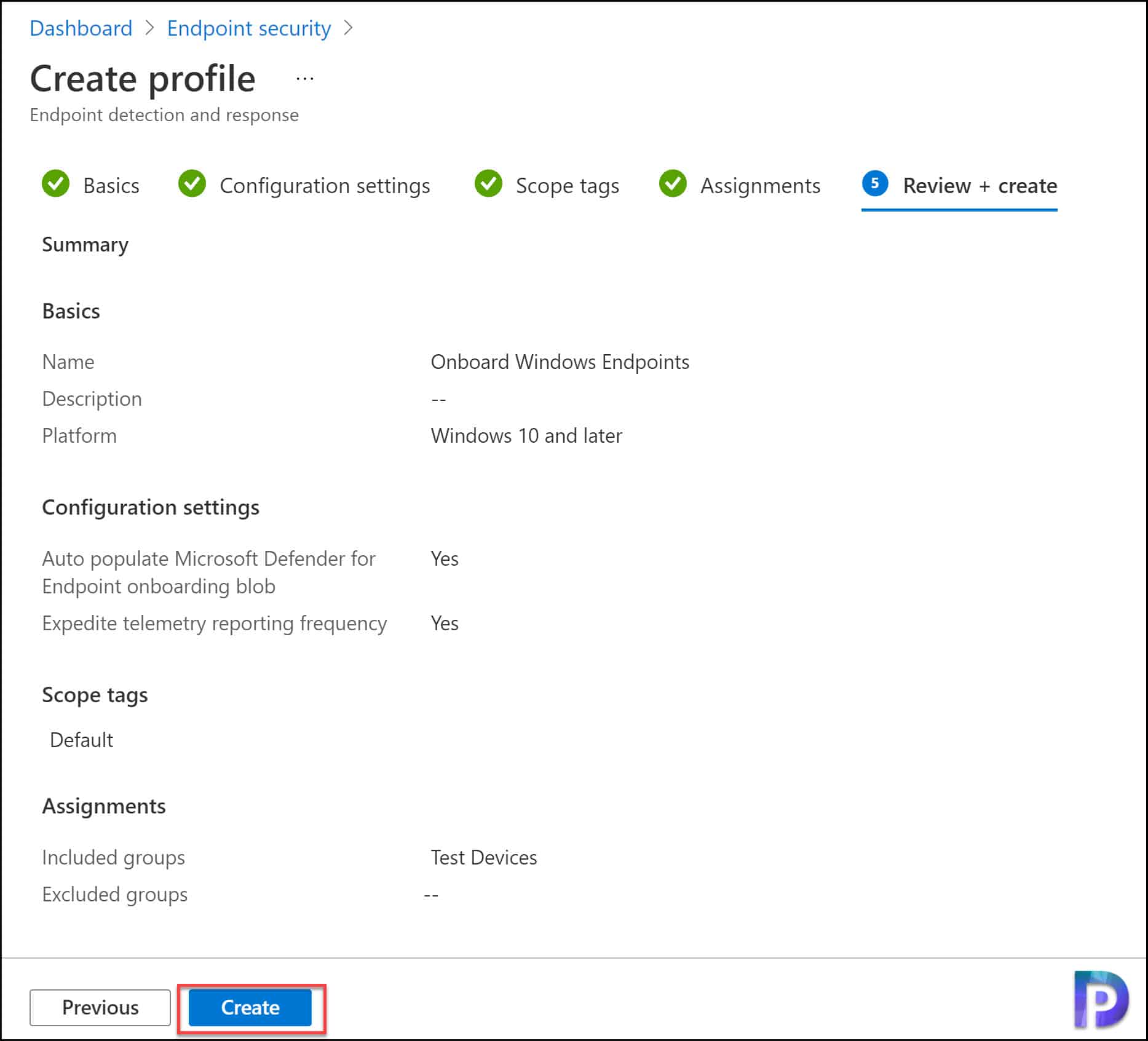Go back with the Previous button
This screenshot has height=1041, width=1148.
pyautogui.click(x=100, y=1007)
